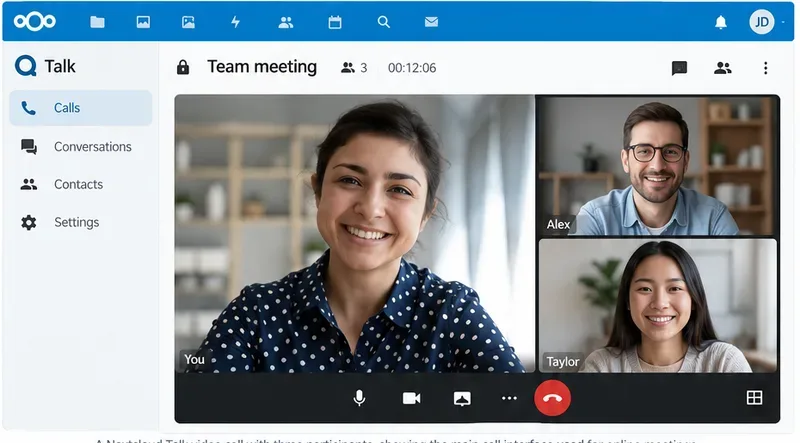Show the participants list icon in header
This screenshot has width=800, height=443.
click(722, 68)
